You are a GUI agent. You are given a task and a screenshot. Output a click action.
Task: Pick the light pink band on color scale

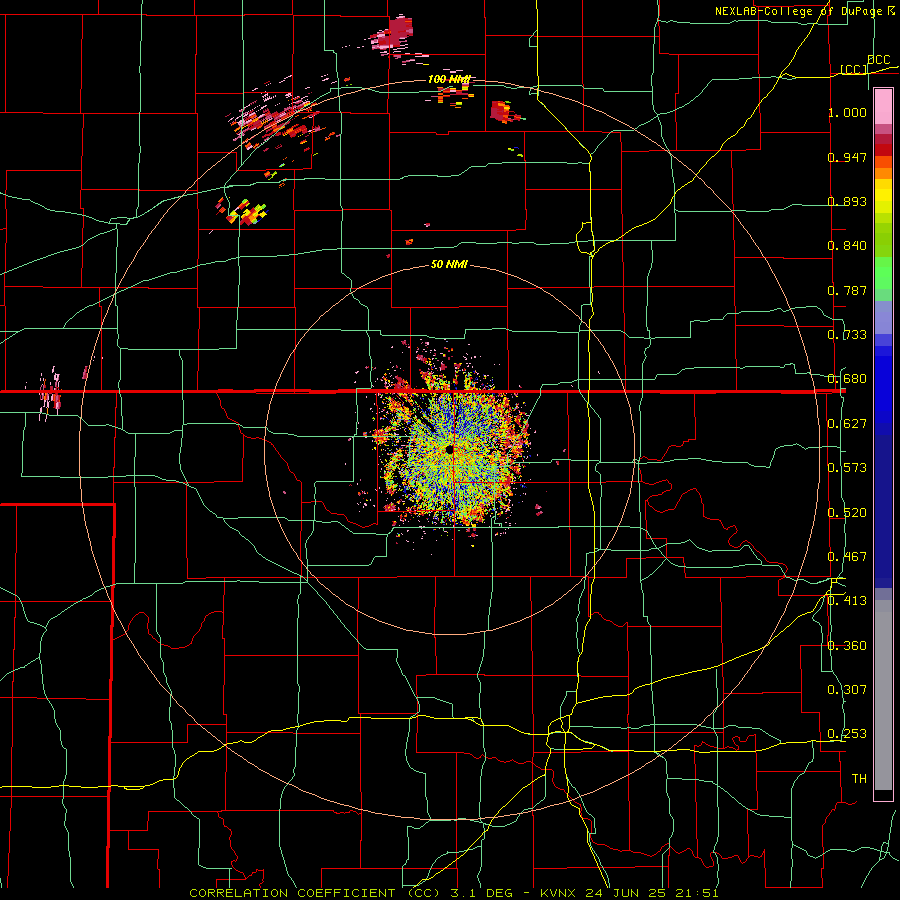coord(883,107)
